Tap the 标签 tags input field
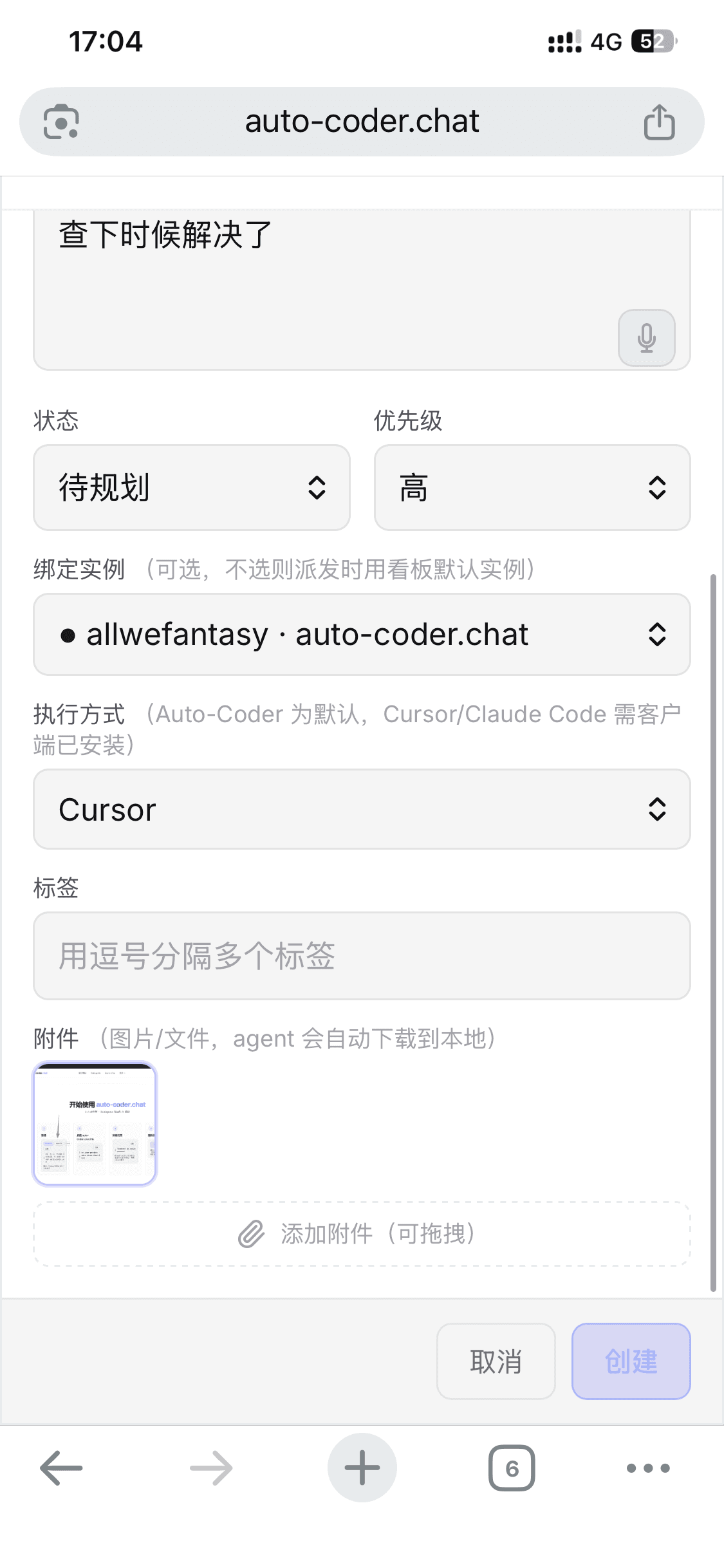Viewport: 724px width, 1568px height. tap(362, 957)
